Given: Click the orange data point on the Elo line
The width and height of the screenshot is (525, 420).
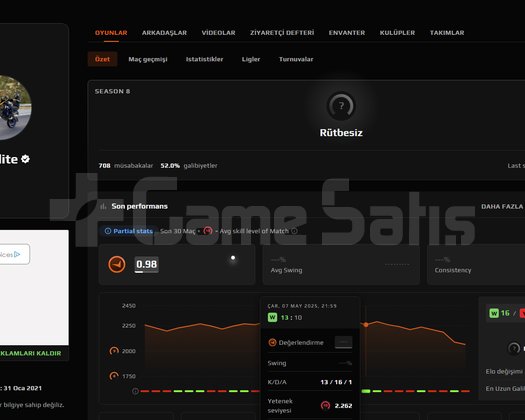Looking at the screenshot, I should click(x=366, y=325).
